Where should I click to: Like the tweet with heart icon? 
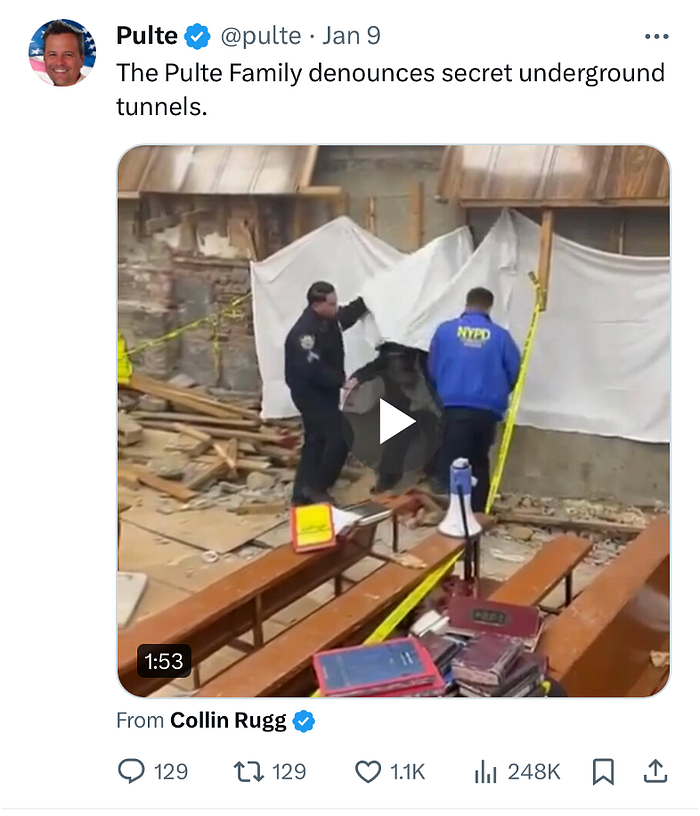click(368, 772)
